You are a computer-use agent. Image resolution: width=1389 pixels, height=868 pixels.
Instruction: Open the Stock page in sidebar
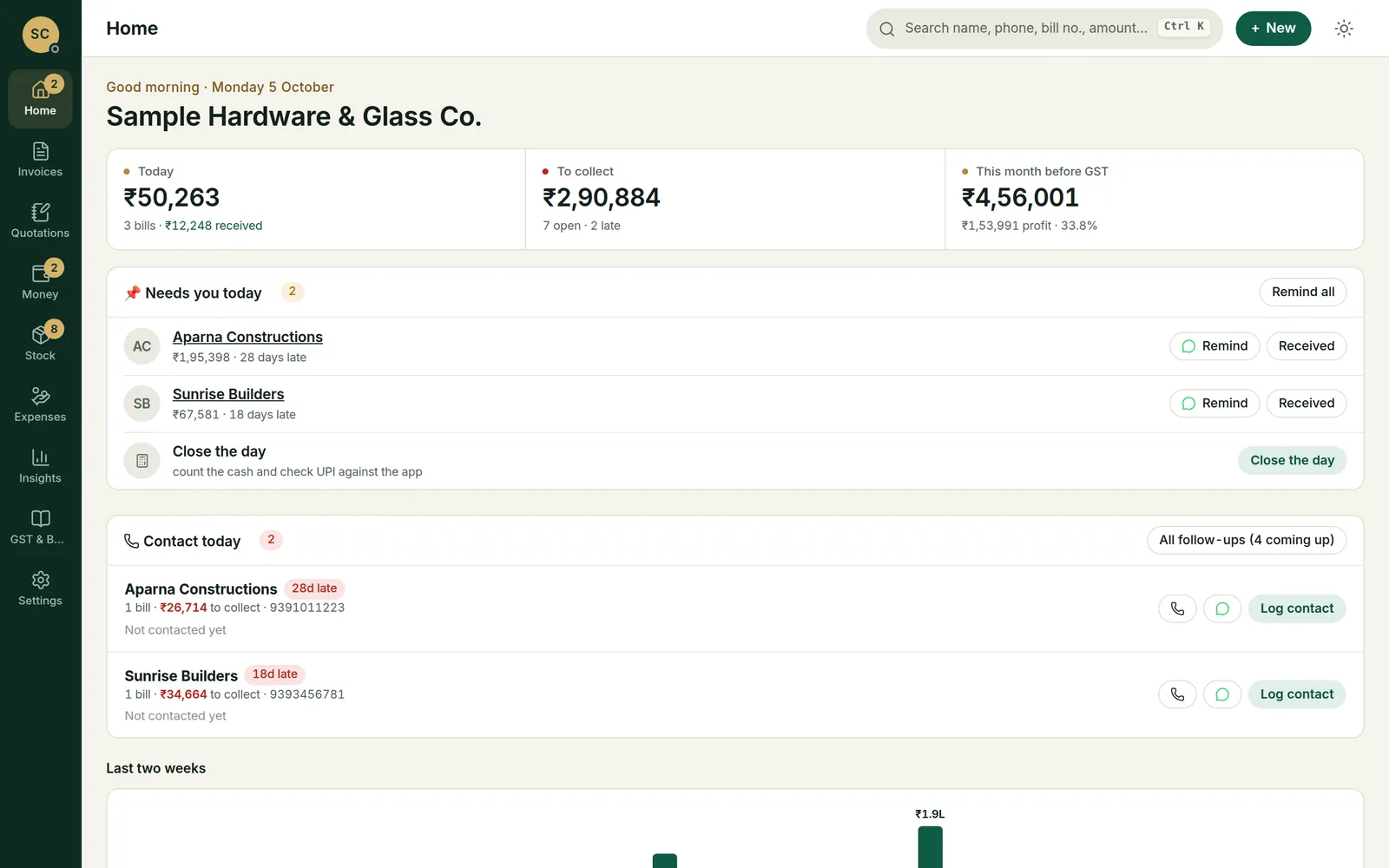click(x=40, y=344)
